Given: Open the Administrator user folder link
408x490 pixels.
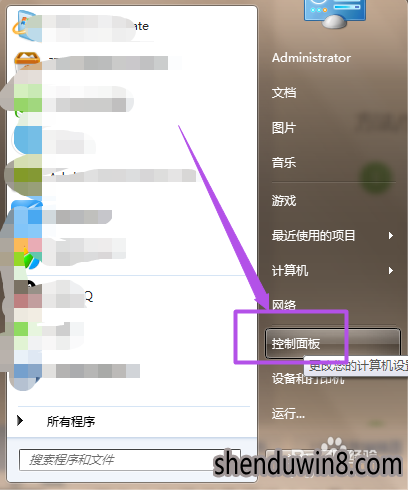Looking at the screenshot, I should [x=311, y=58].
